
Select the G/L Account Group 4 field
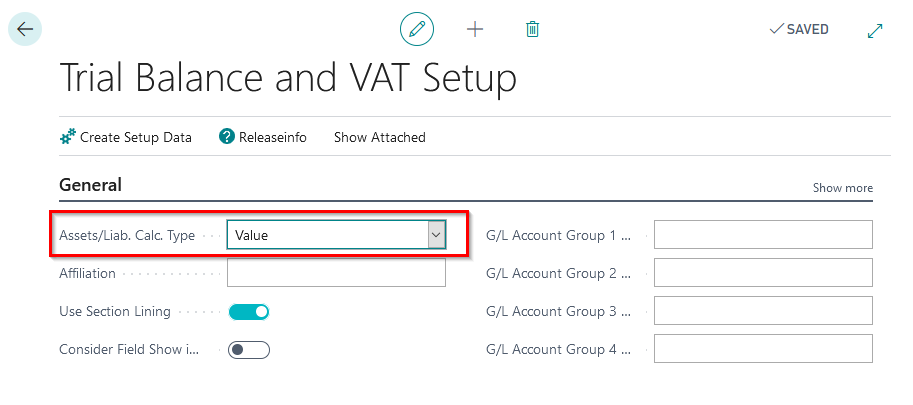[x=763, y=349]
